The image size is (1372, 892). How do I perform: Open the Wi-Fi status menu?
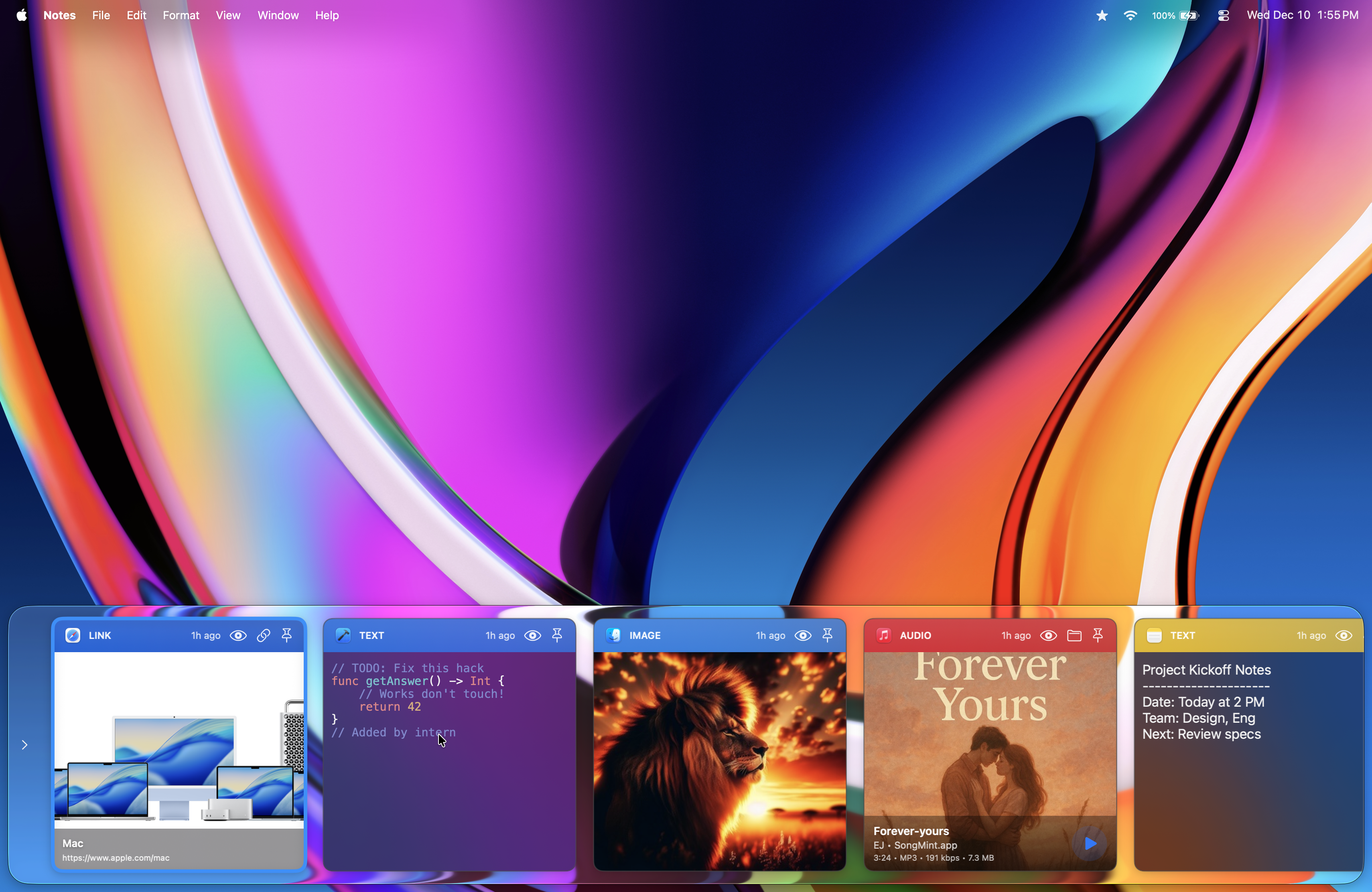pyautogui.click(x=1130, y=16)
